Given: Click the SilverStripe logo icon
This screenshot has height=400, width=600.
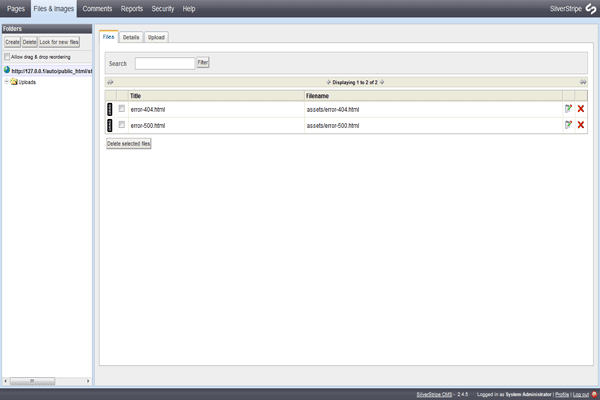Looking at the screenshot, I should (591, 8).
